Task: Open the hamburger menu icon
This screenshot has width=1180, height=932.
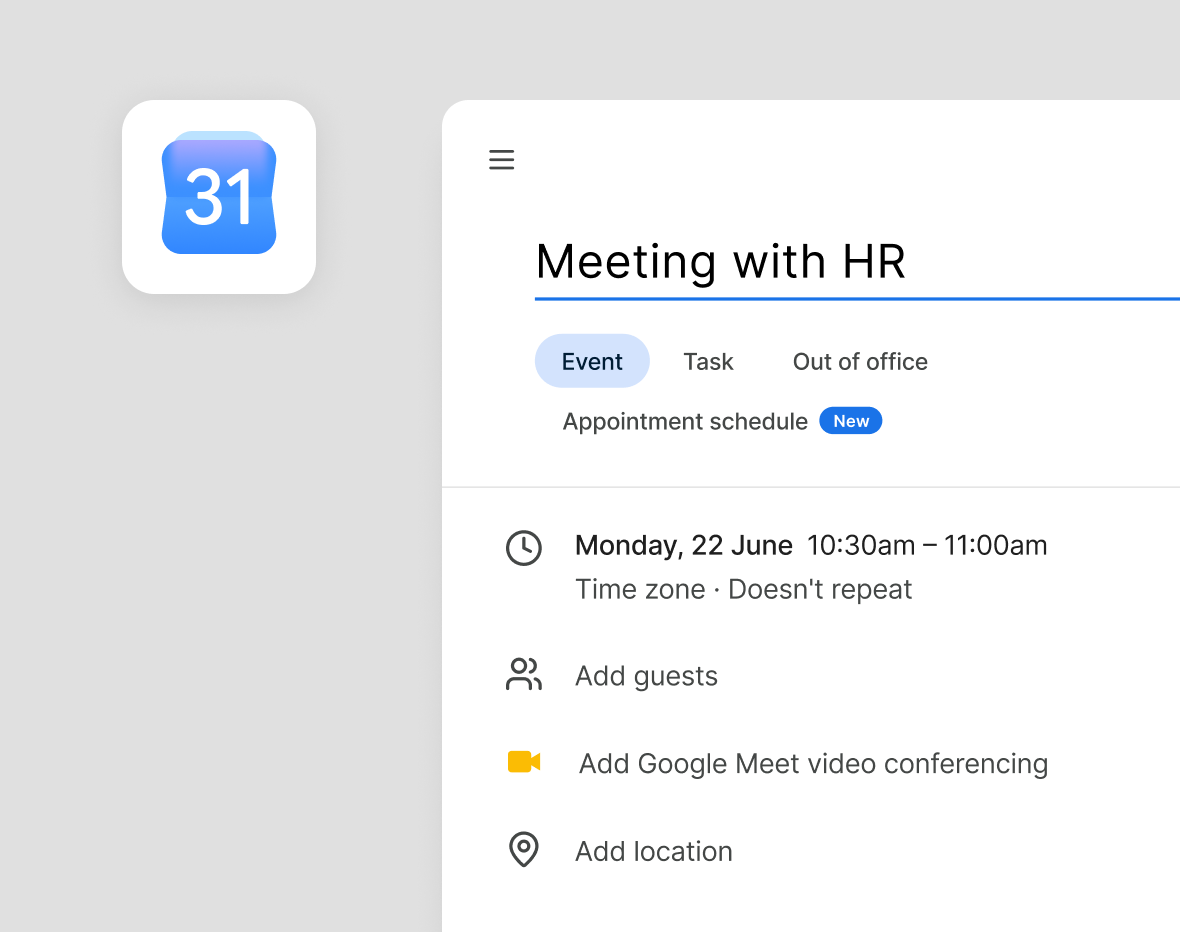Action: (x=501, y=160)
